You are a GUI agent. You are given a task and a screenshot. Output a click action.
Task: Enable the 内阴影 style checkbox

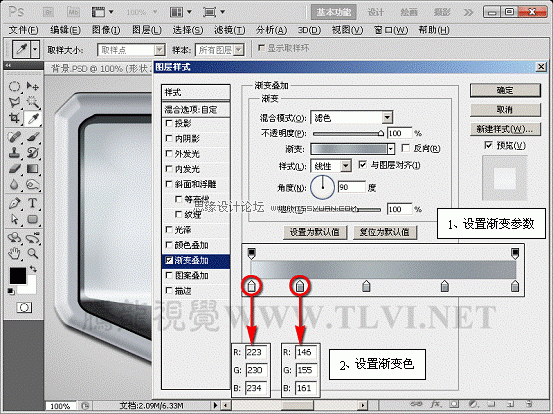coord(169,139)
